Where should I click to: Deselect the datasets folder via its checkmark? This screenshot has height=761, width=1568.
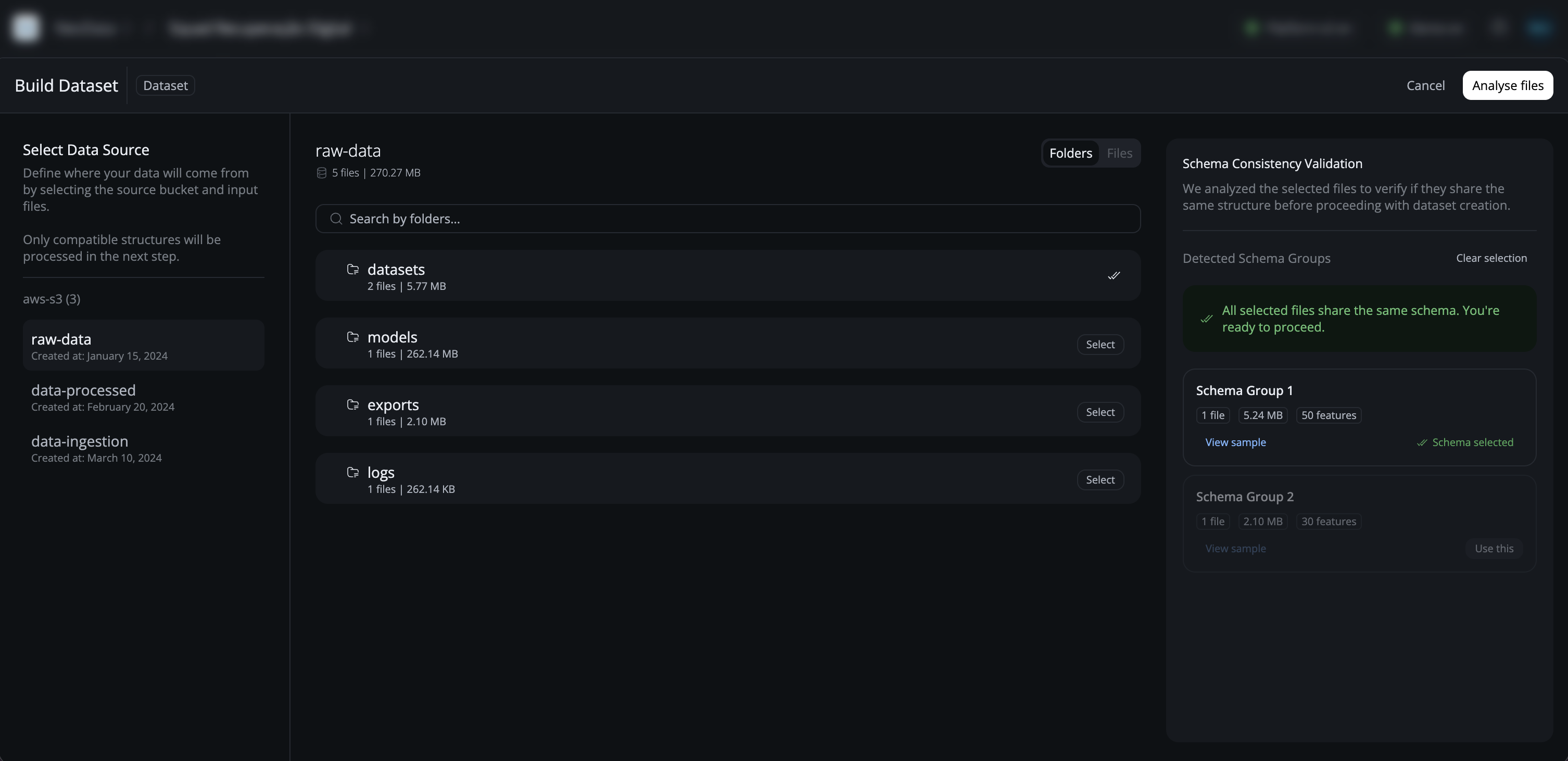coord(1114,275)
